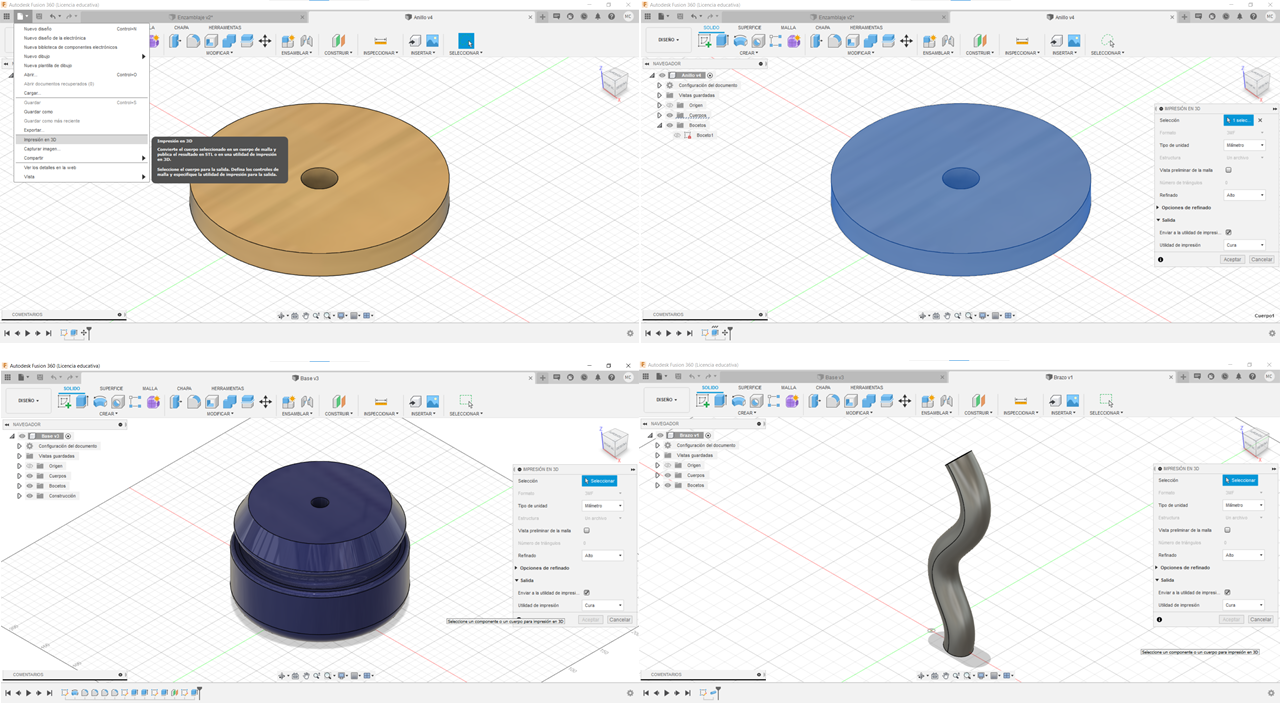Open Tipo de unidad dropdown in top-right dialog

point(1245,145)
